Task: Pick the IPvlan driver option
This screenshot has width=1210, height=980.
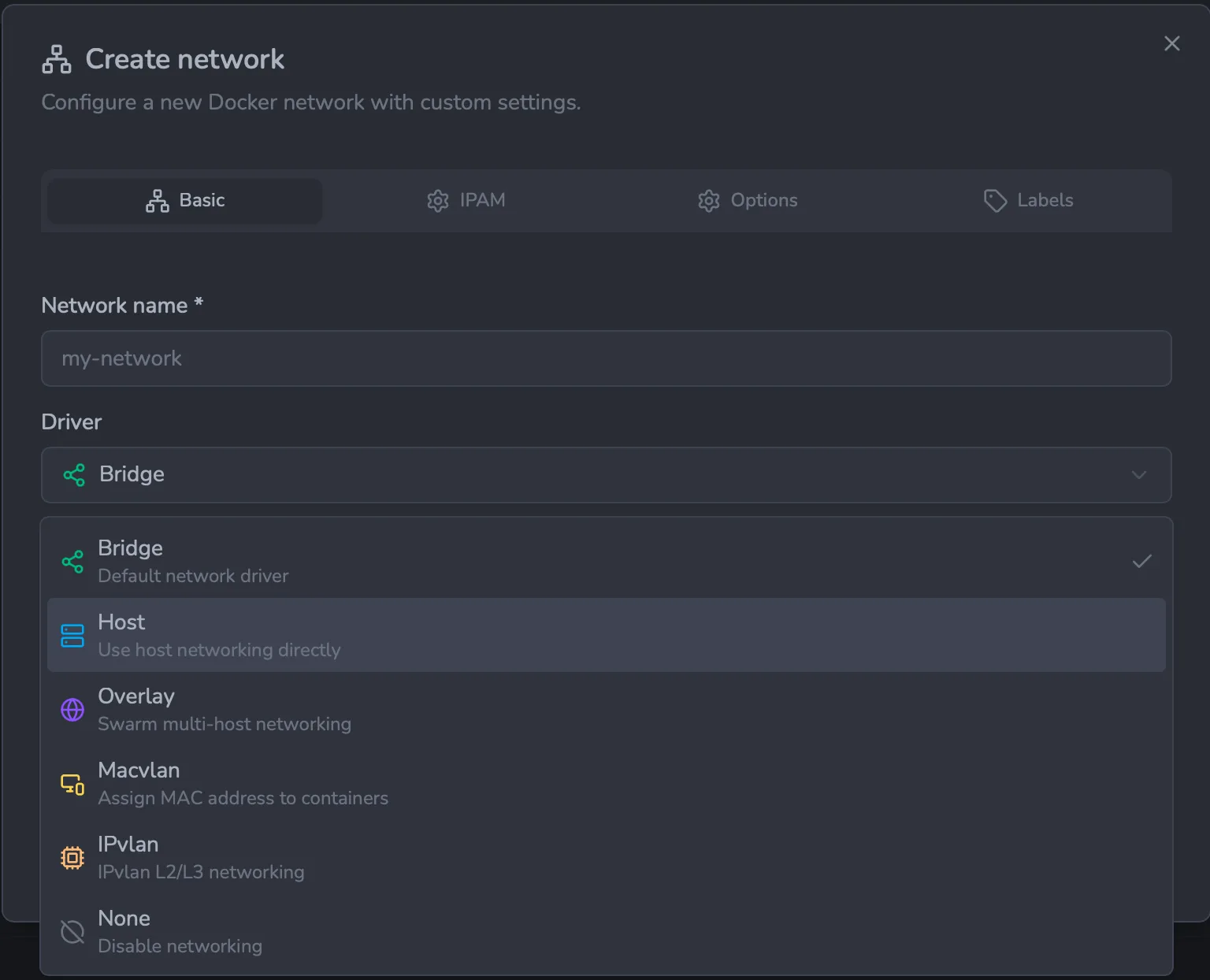Action: (x=606, y=857)
